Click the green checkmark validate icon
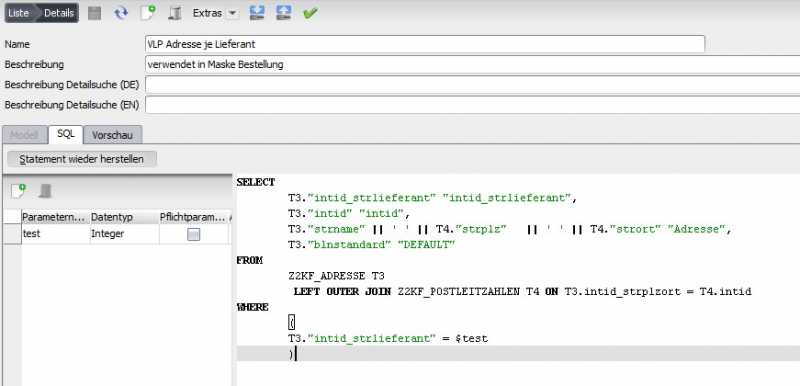 coord(310,13)
